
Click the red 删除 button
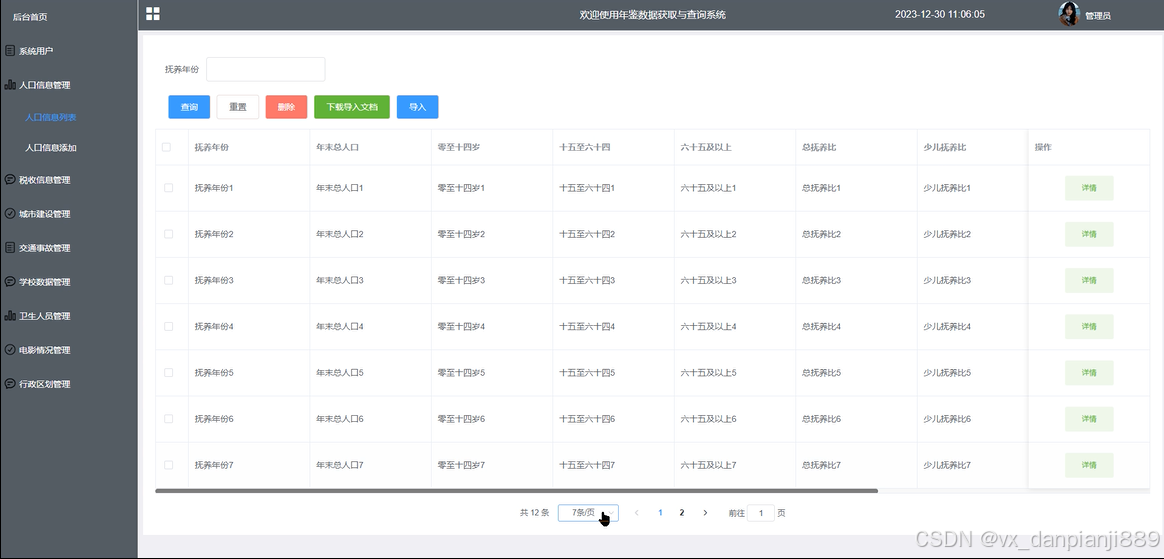[287, 107]
